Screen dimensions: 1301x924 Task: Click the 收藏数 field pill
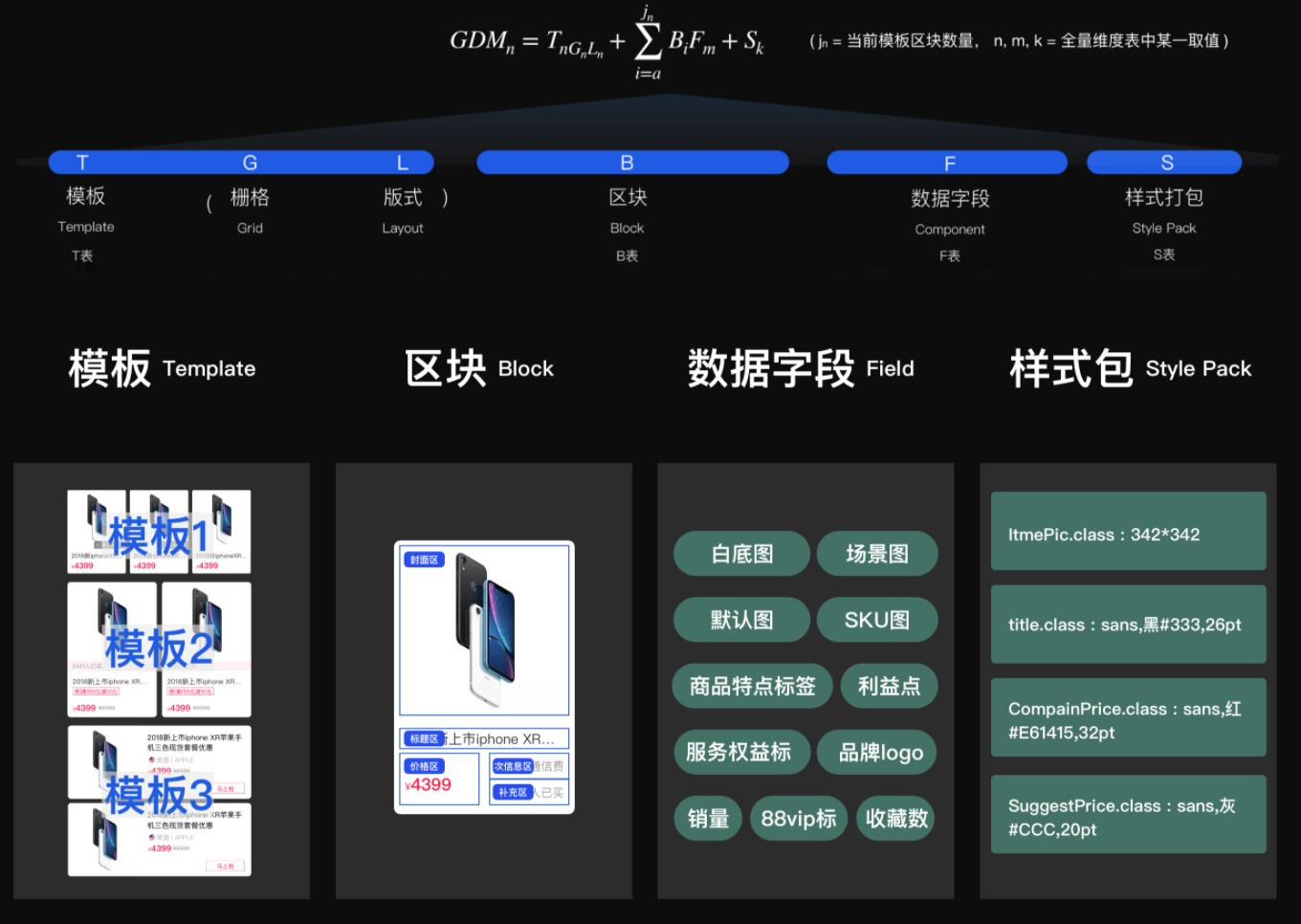pos(895,819)
